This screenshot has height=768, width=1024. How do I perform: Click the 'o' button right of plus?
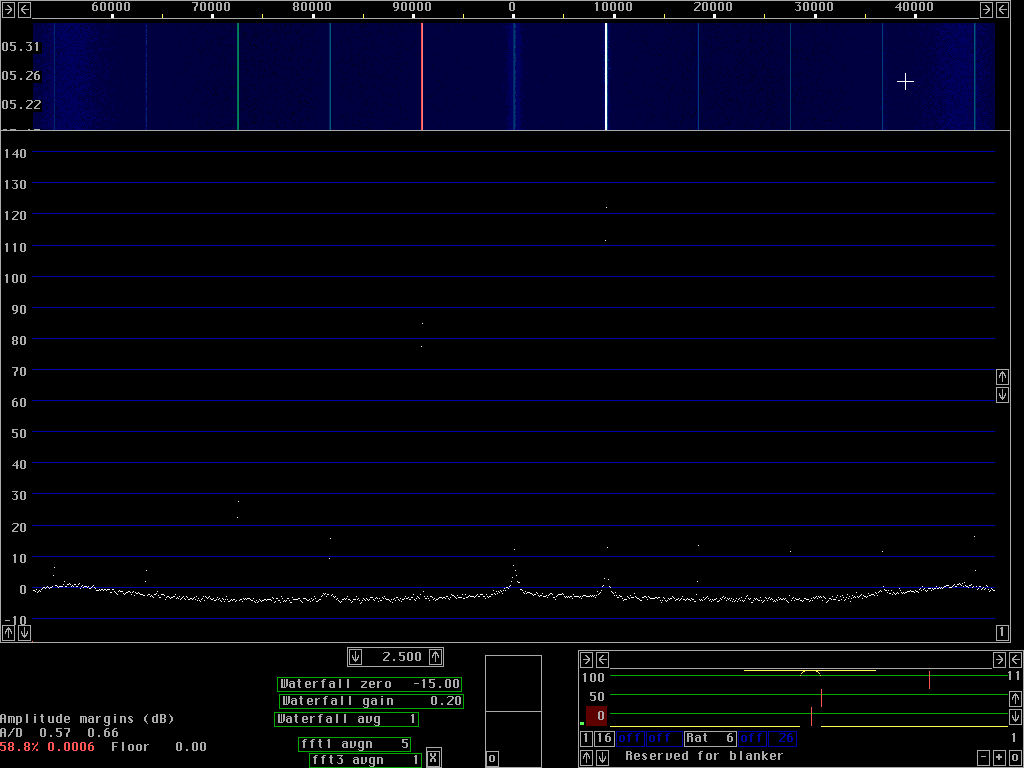pyautogui.click(x=1015, y=758)
